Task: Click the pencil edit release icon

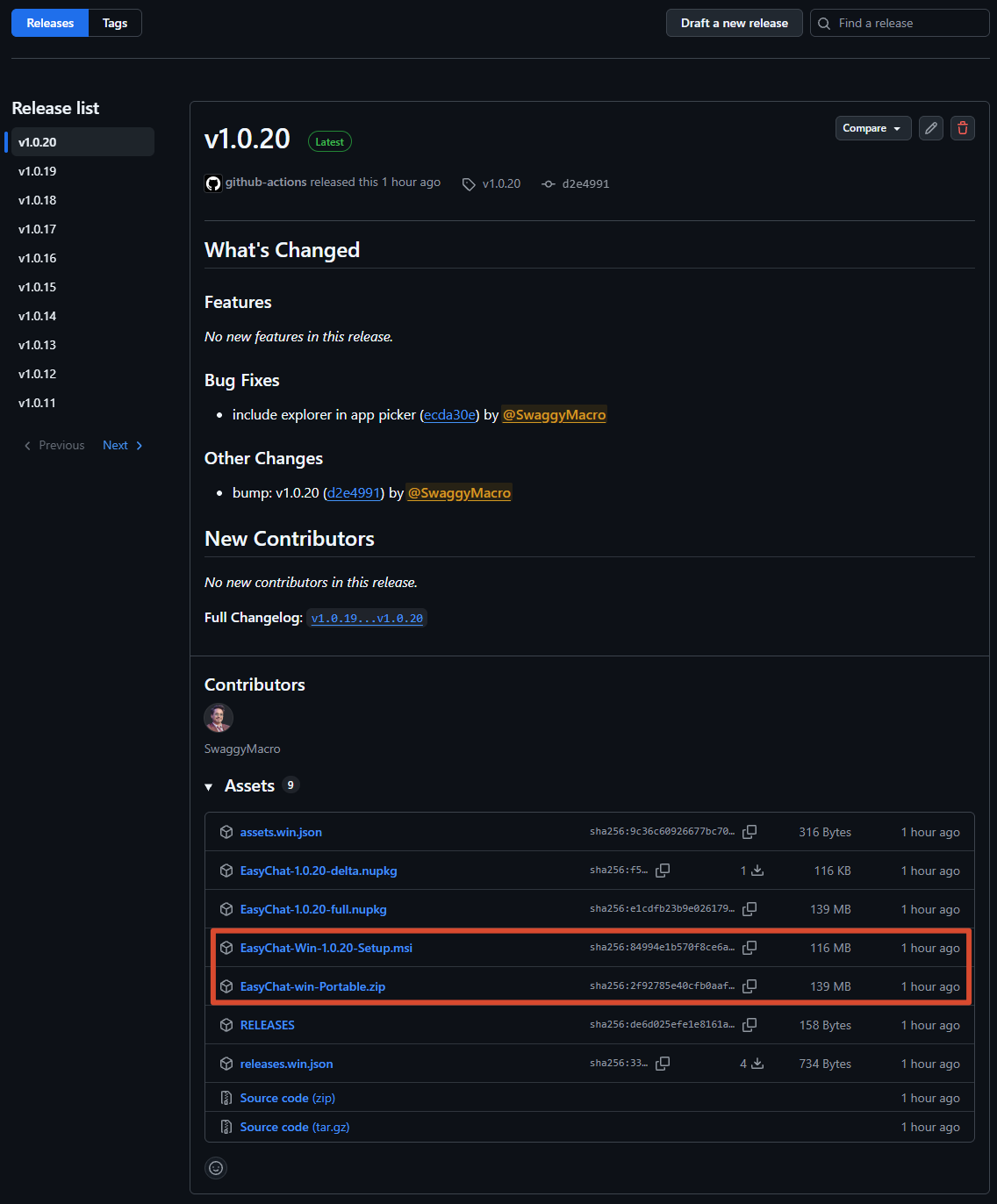Action: pos(931,128)
